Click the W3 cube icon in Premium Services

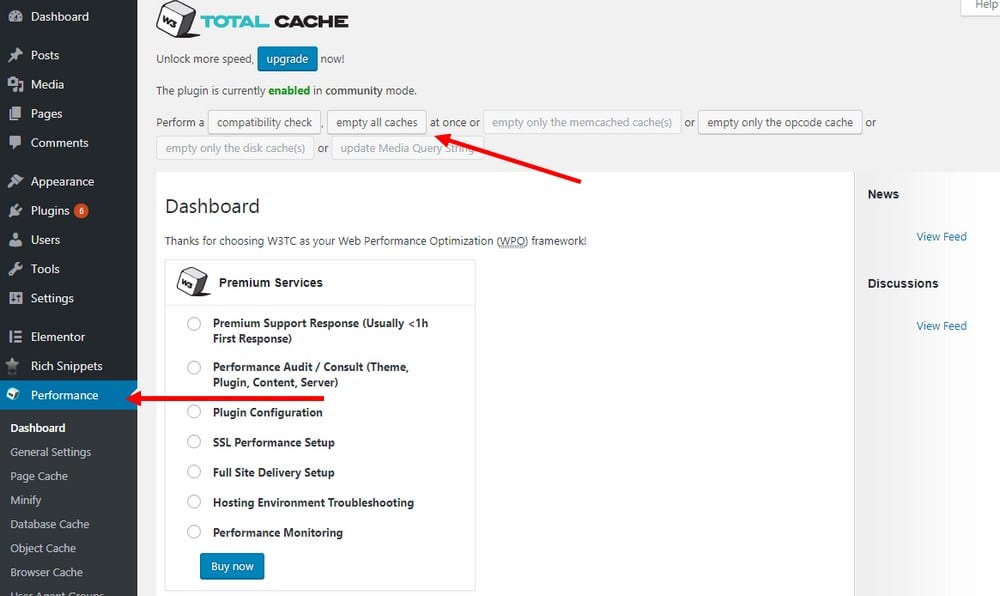pos(193,282)
